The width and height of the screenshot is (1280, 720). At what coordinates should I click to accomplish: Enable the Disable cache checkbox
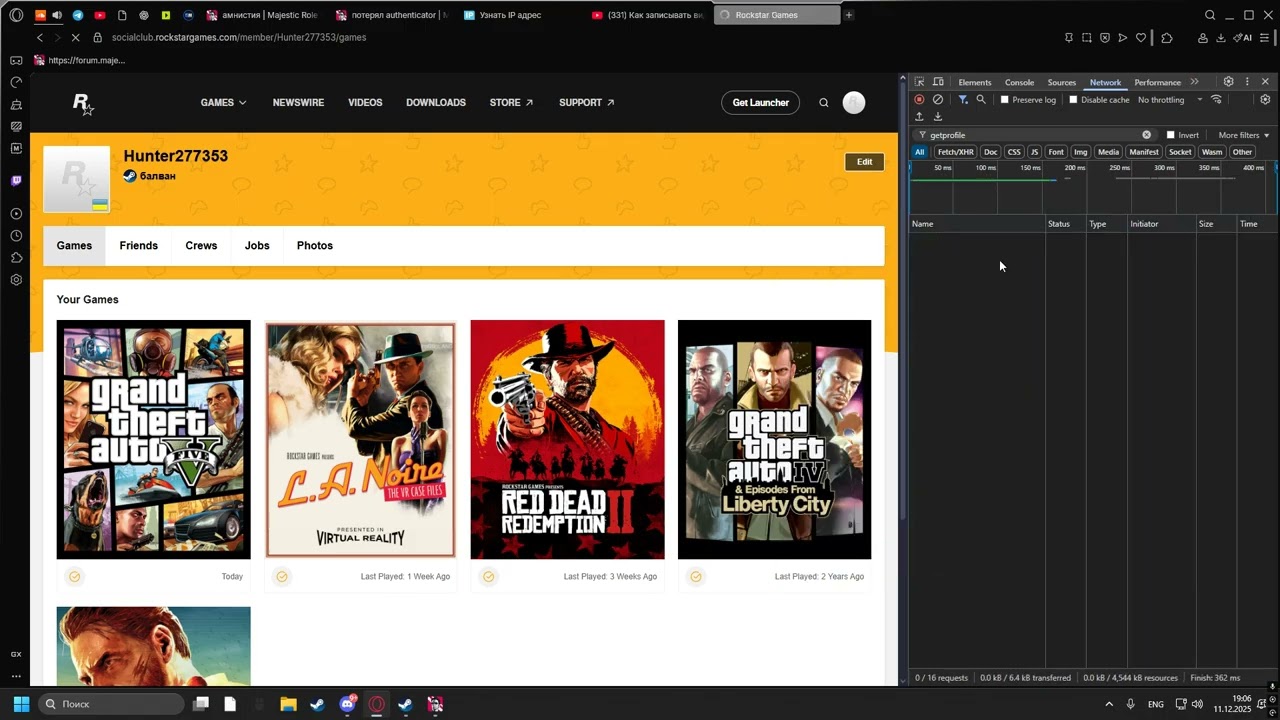click(x=1073, y=100)
